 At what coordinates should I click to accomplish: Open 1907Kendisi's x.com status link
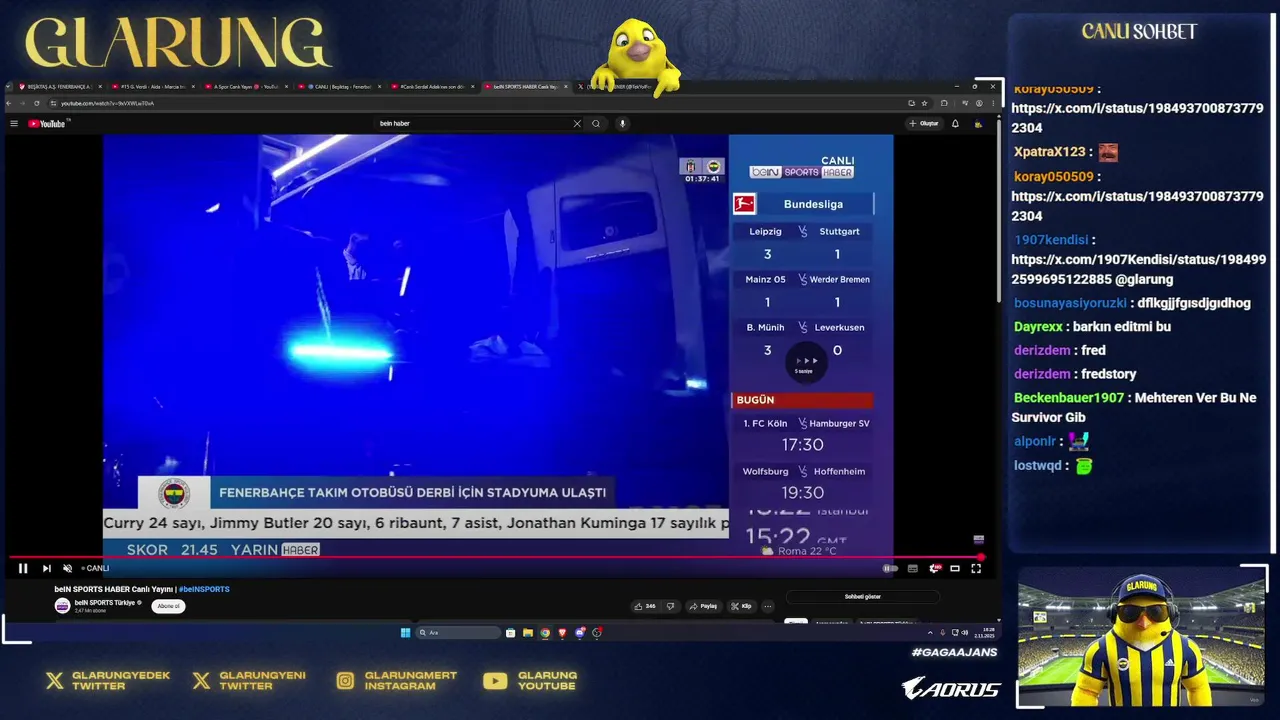[1138, 269]
